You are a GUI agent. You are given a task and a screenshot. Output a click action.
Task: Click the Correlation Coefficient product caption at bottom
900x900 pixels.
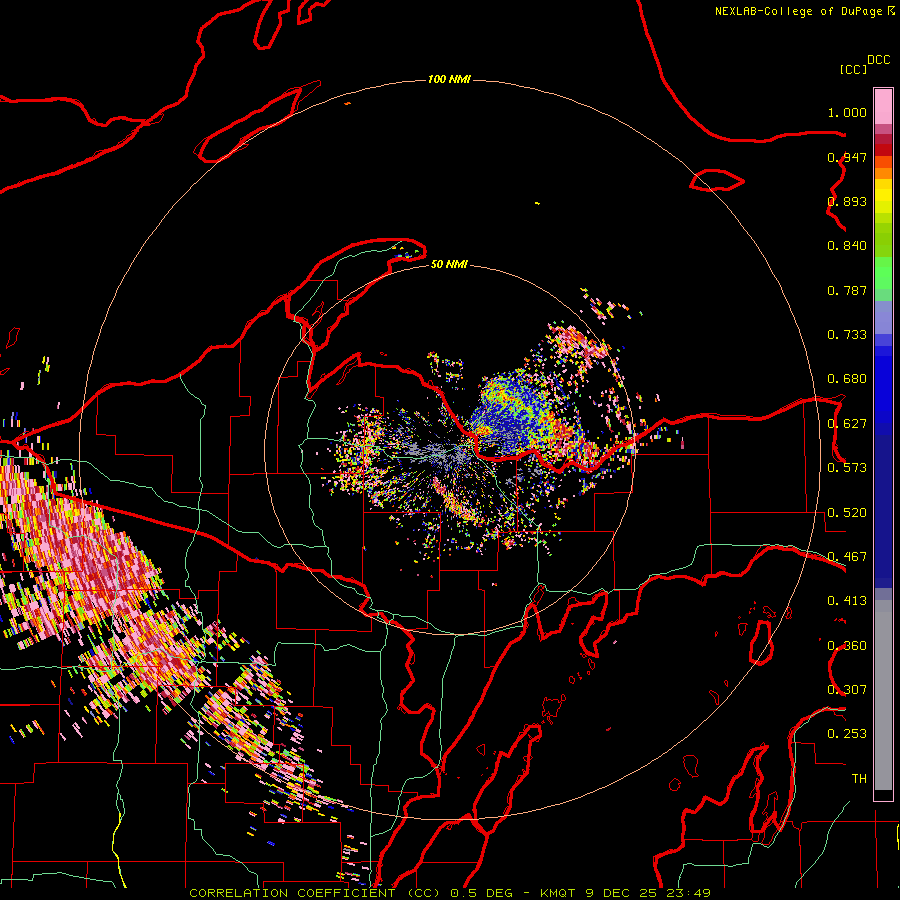point(449,893)
